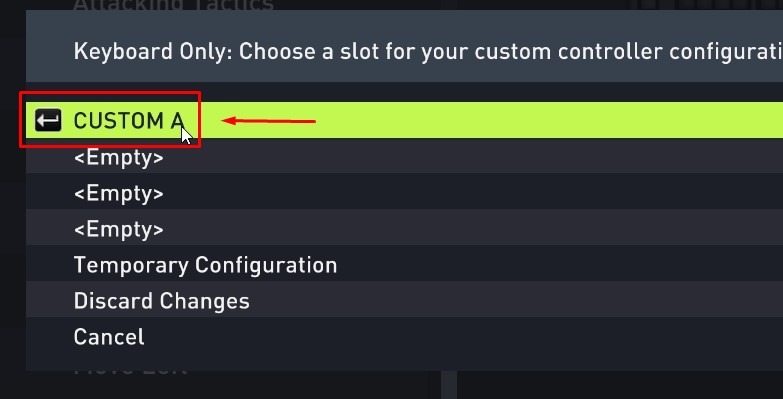This screenshot has width=783, height=399.
Task: Click the dialog title bar reading Choose a slot
Action: pos(404,46)
